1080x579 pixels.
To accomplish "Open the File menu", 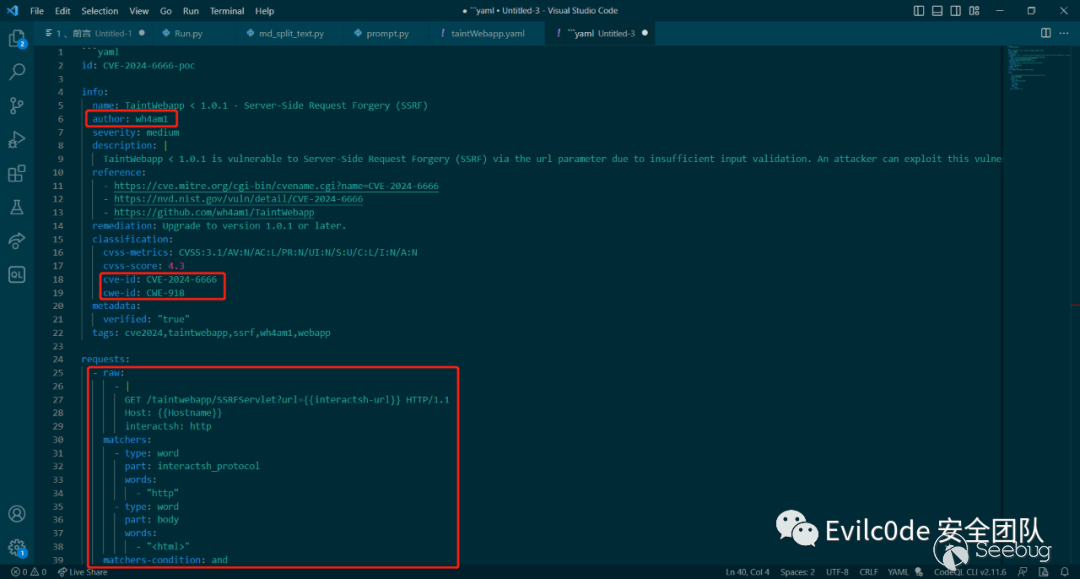I will pyautogui.click(x=37, y=11).
